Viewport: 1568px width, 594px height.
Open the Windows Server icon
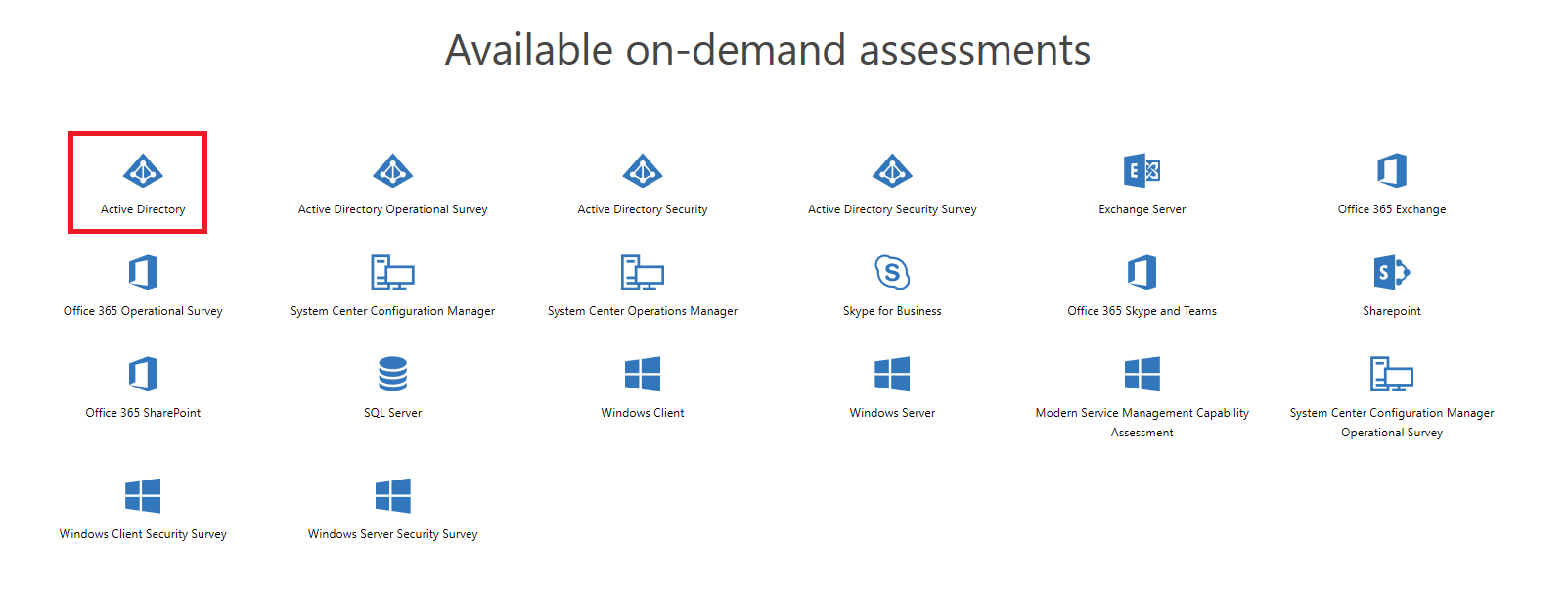[892, 374]
